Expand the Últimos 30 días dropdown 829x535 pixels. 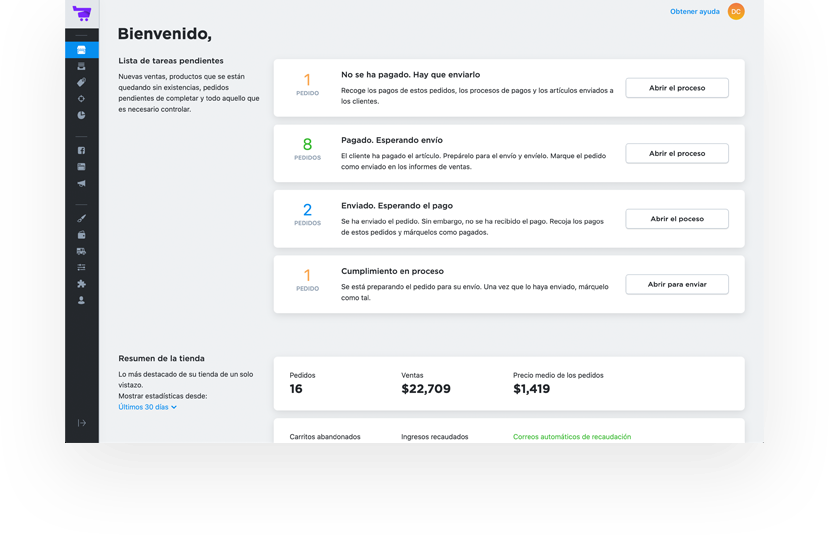point(148,407)
